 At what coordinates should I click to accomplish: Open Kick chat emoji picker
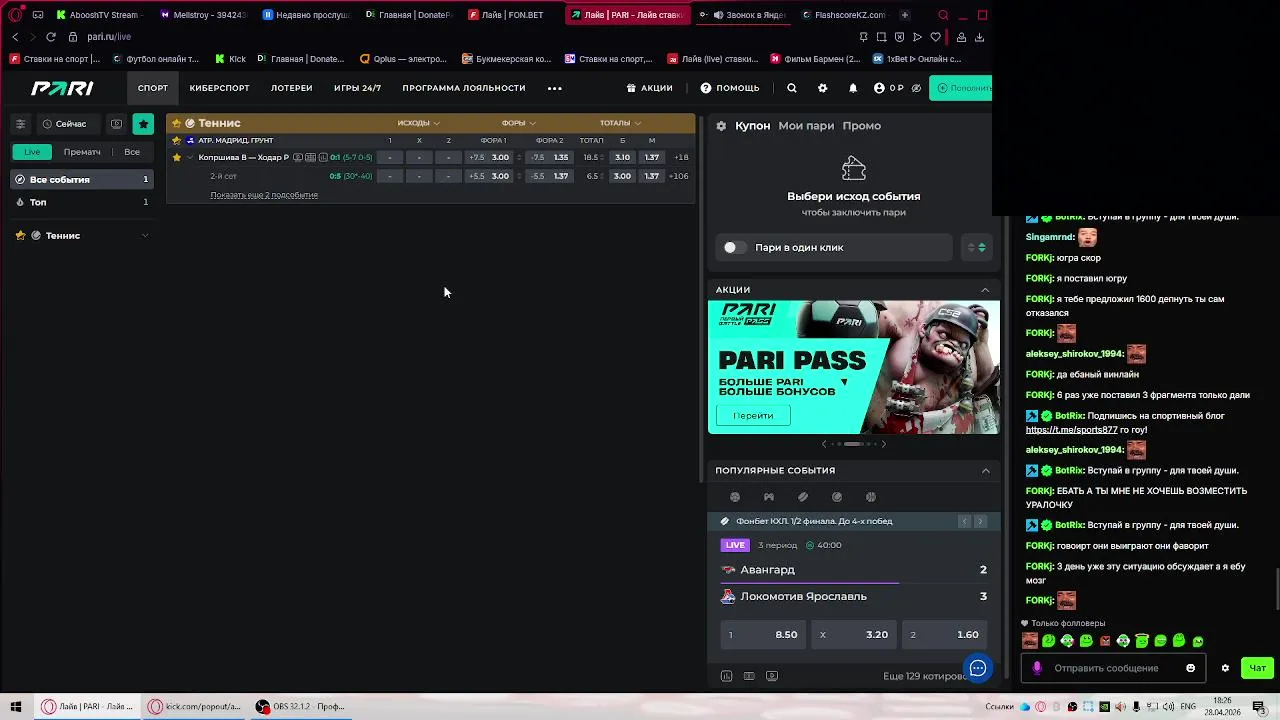[1190, 668]
